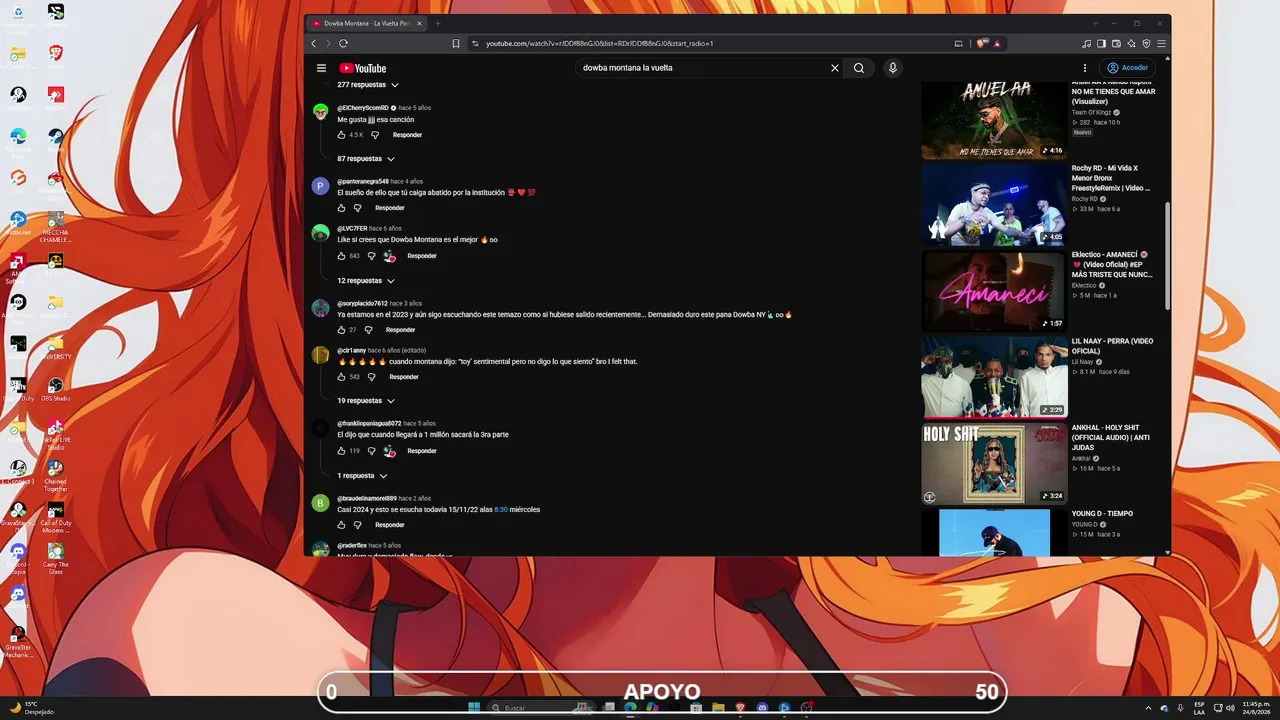Show hidden system tray icons
Screen dimensions: 1280x720
point(1148,708)
